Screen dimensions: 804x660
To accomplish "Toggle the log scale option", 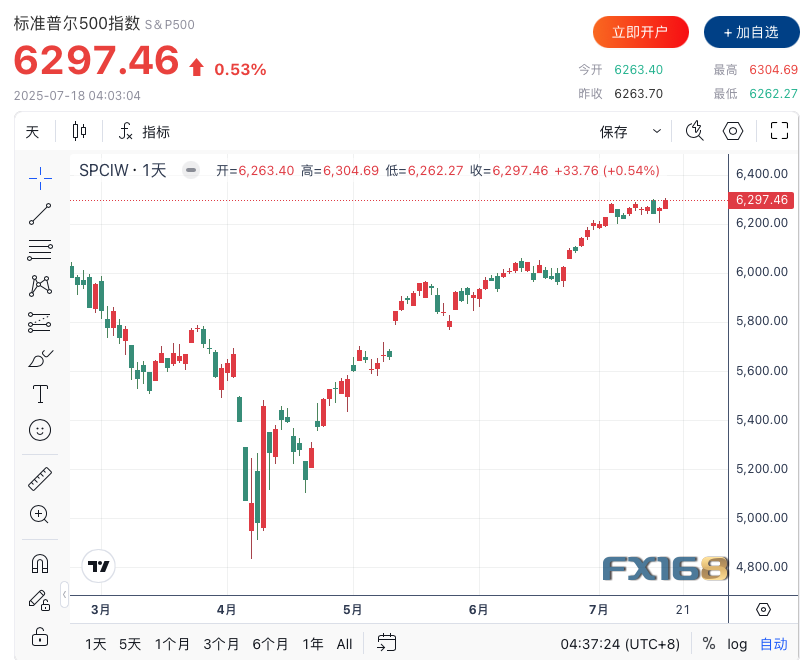I will (x=737, y=643).
